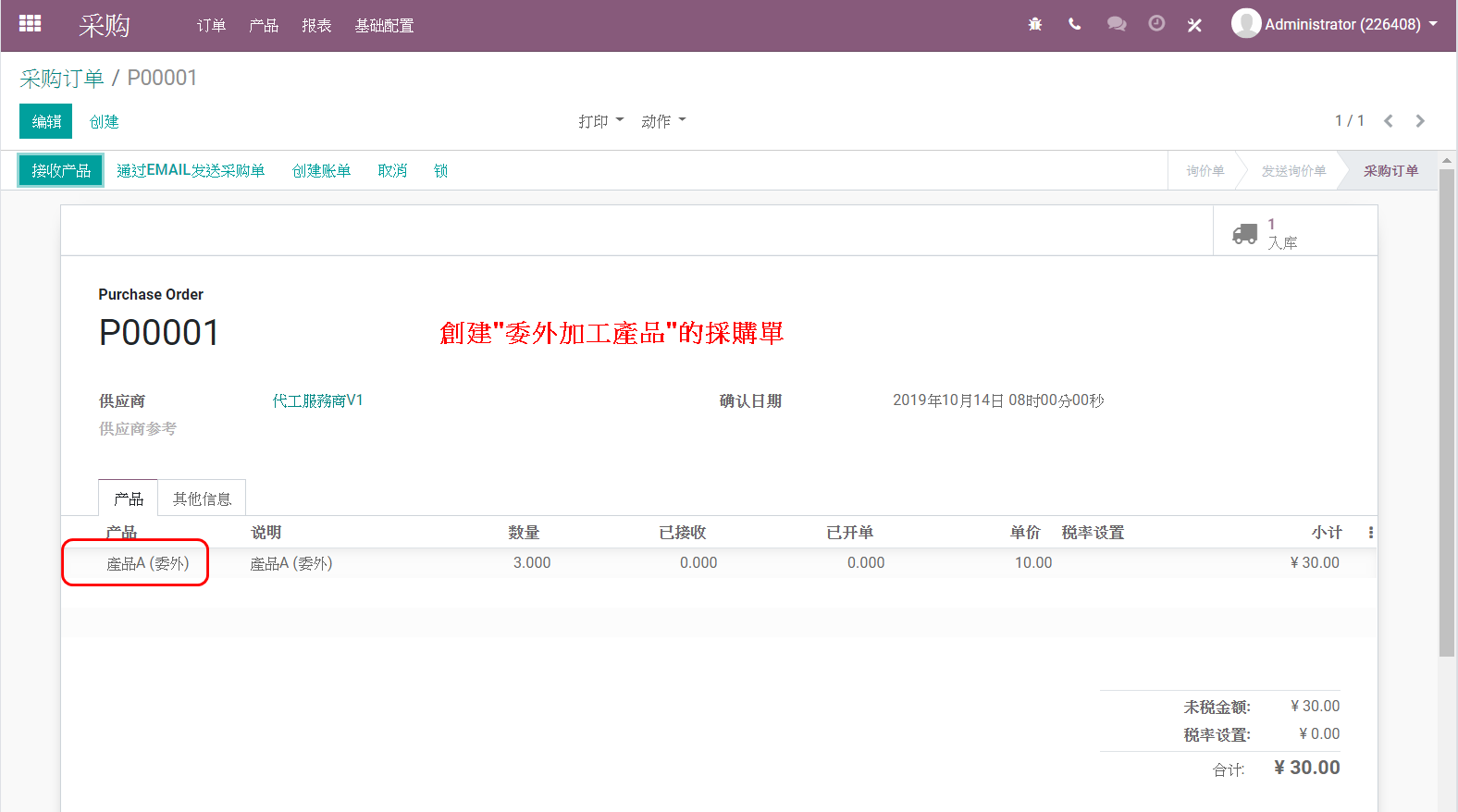The height and width of the screenshot is (812, 1458).
Task: Switch to the 产品 tab
Action: point(129,498)
